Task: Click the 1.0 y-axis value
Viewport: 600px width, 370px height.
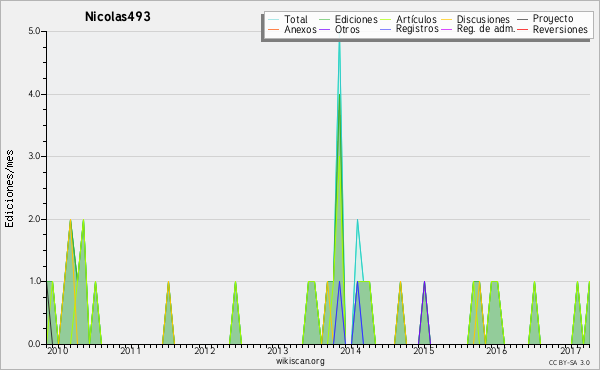Action: point(34,282)
